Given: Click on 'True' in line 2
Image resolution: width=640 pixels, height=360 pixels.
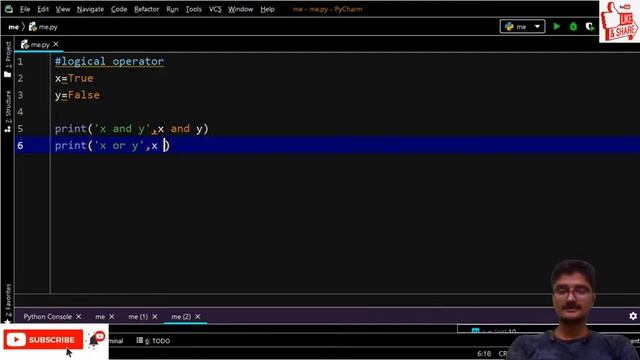Looking at the screenshot, I should (x=80, y=78).
